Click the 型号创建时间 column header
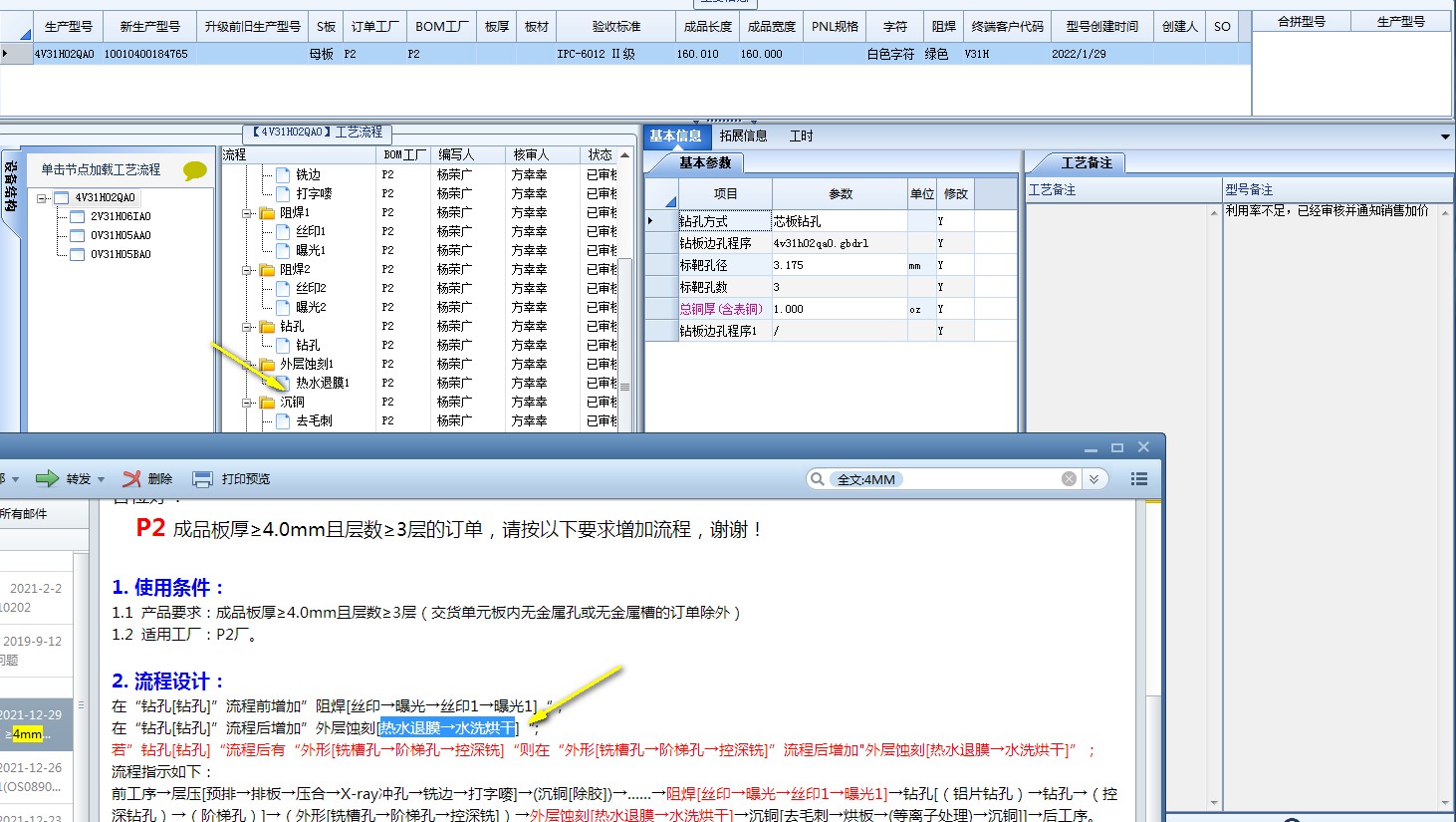The image size is (1456, 822). (x=1101, y=27)
